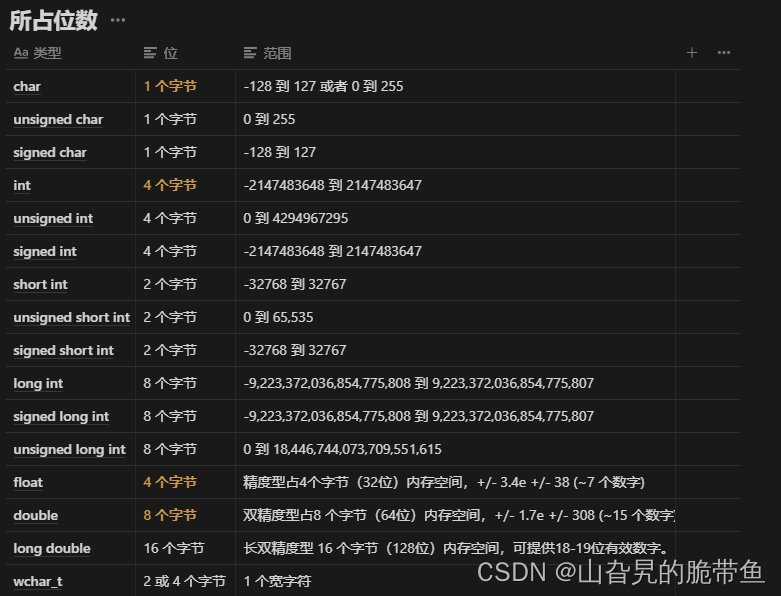
Task: Open the signed int row
Action: tap(45, 251)
